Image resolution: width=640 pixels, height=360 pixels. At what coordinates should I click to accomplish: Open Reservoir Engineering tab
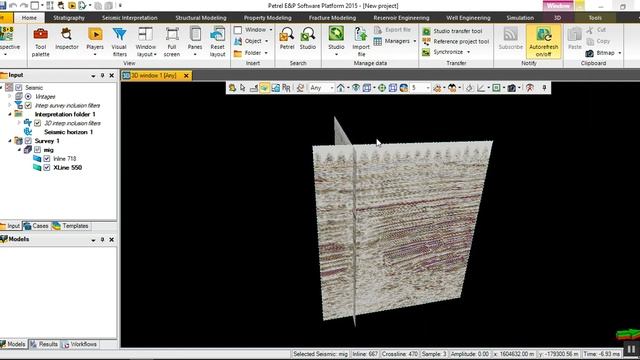point(401,18)
